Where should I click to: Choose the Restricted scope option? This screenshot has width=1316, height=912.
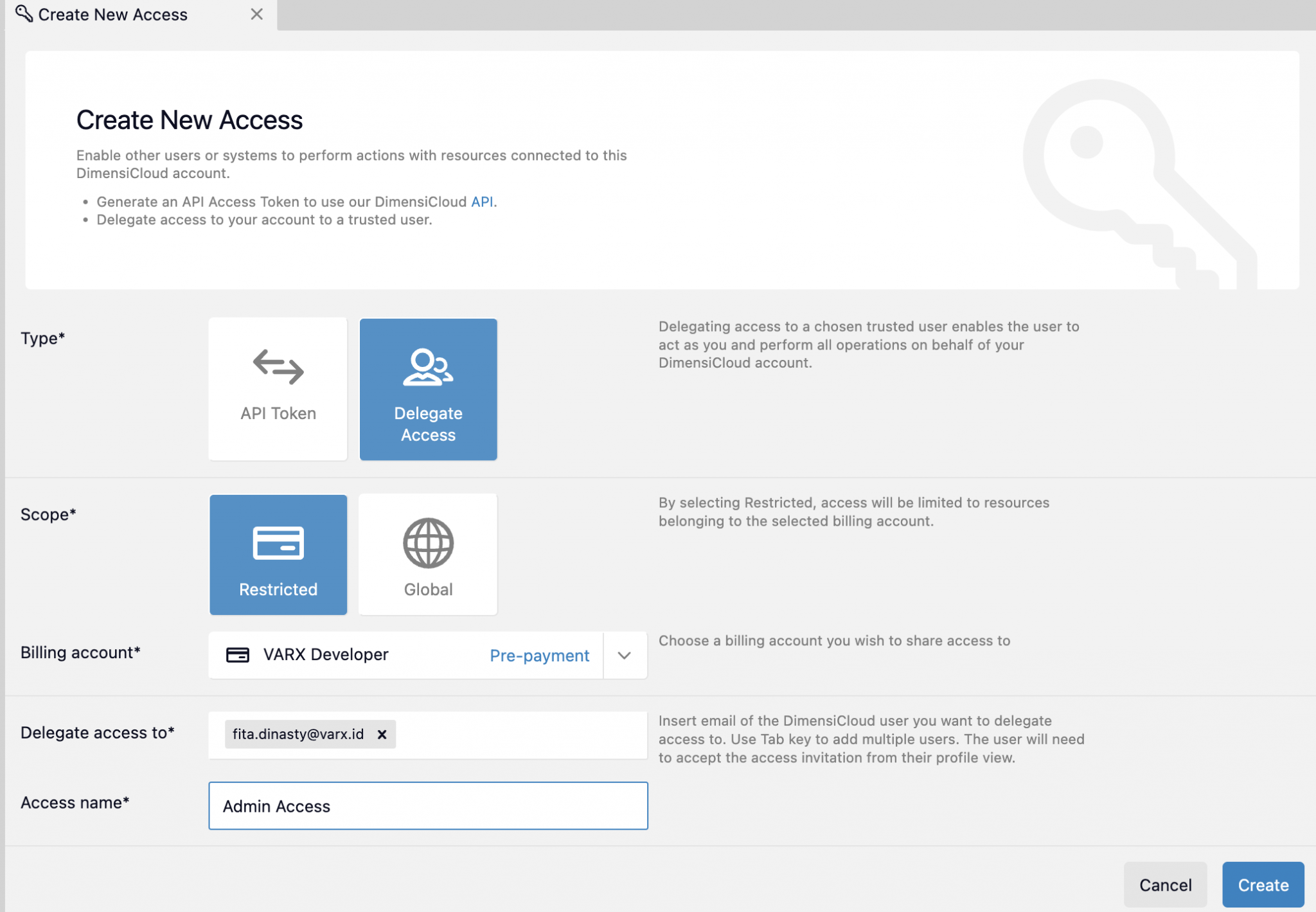[x=278, y=554]
